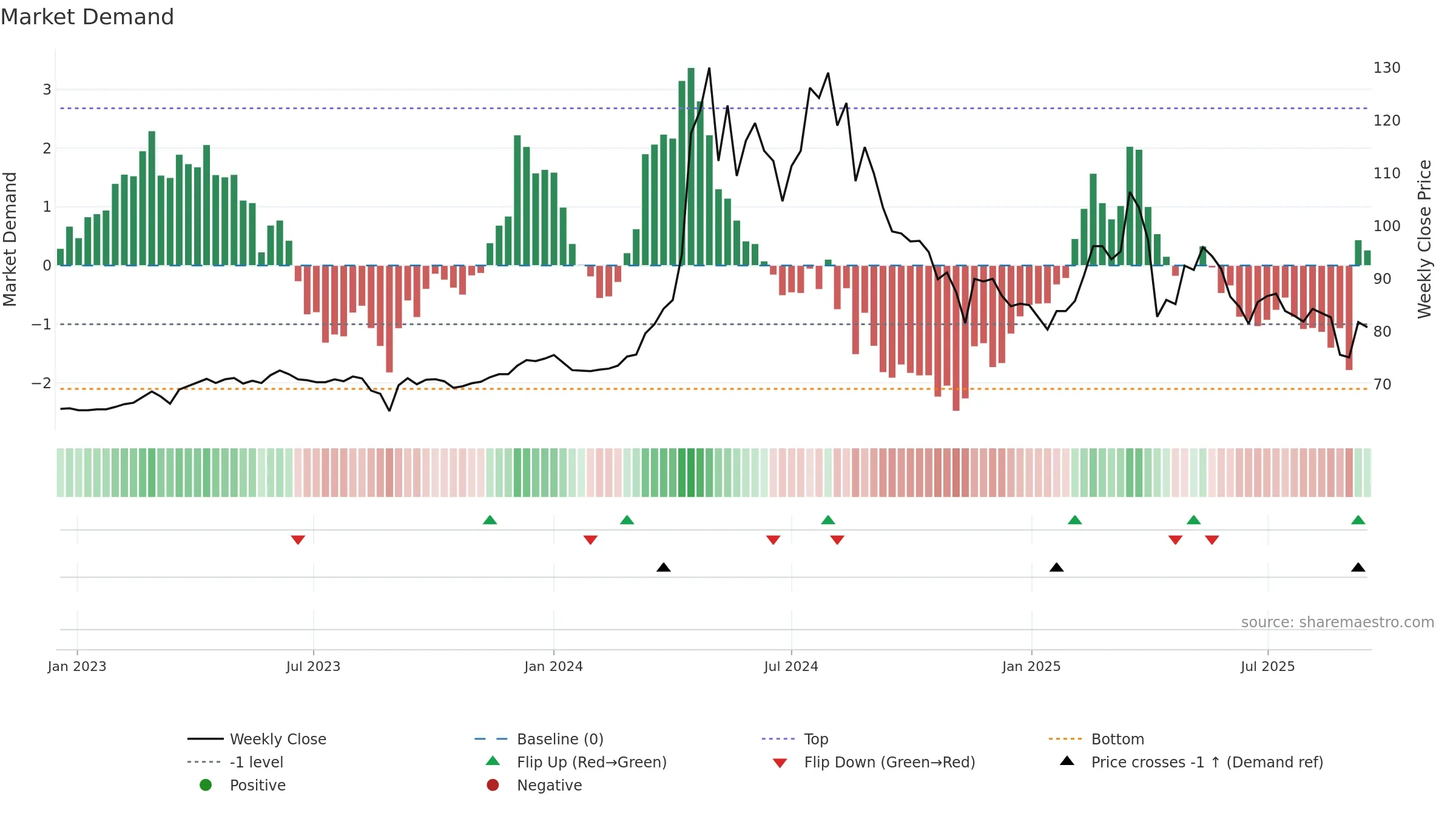The width and height of the screenshot is (1456, 819).
Task: Click the Negative legend red dot
Action: pos(493,785)
